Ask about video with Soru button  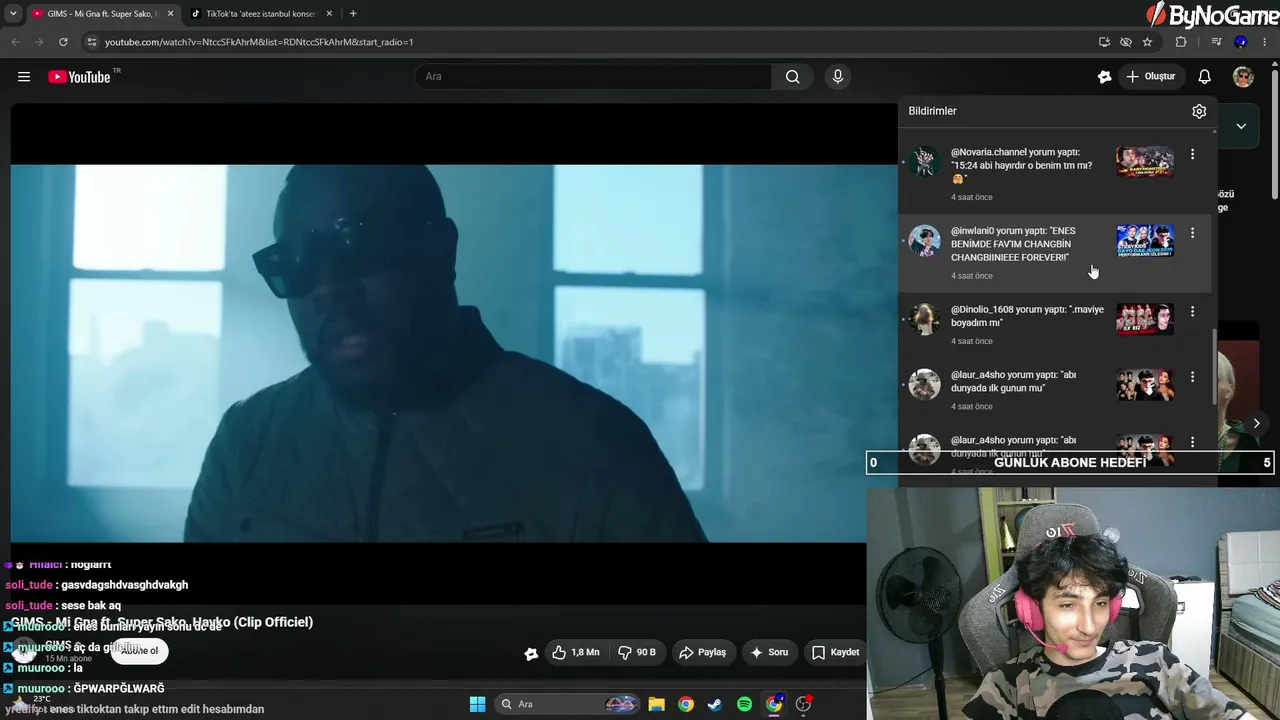pos(770,653)
